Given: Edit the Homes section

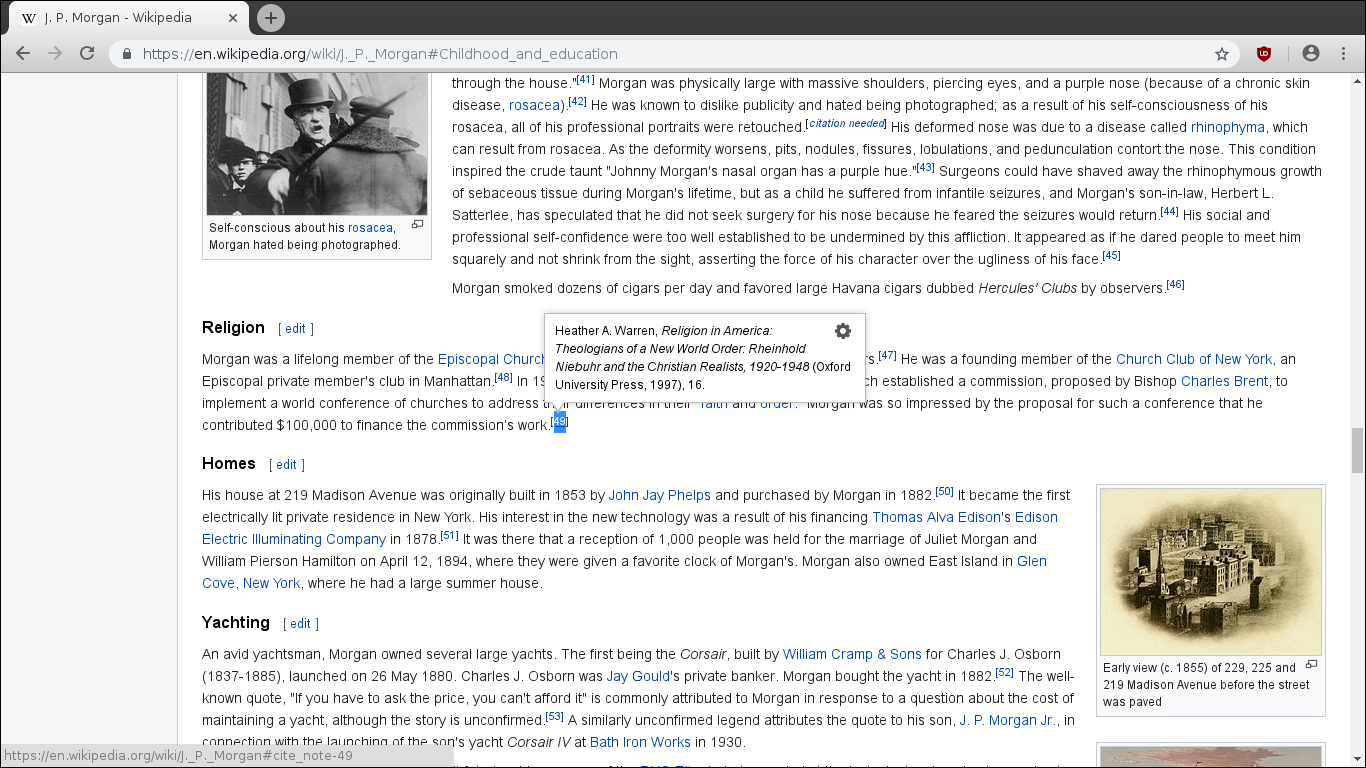Looking at the screenshot, I should 286,465.
